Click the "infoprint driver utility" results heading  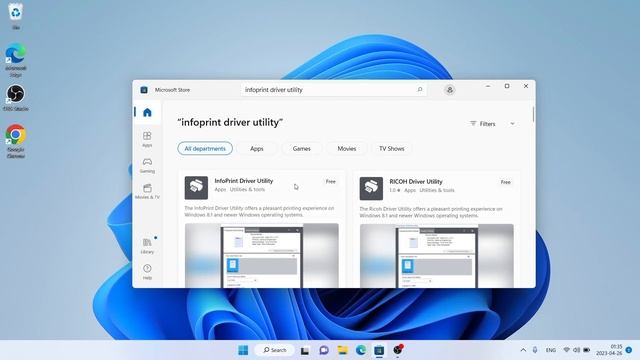coord(230,122)
